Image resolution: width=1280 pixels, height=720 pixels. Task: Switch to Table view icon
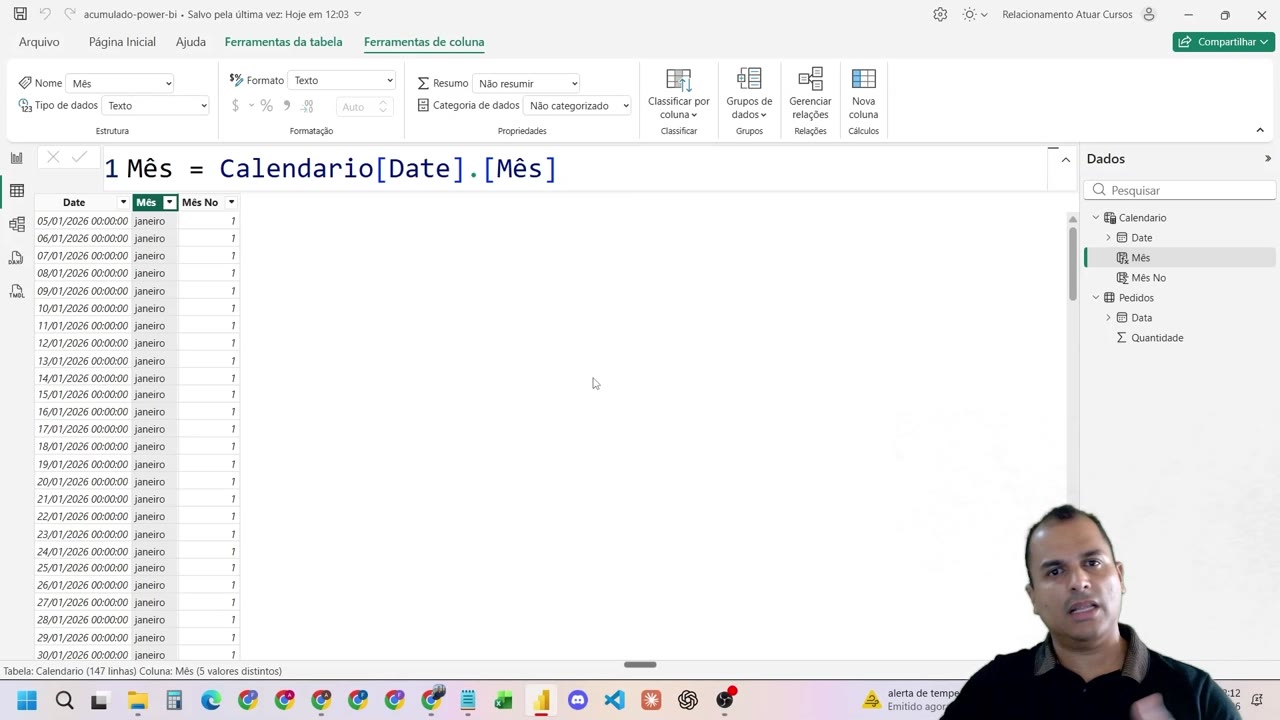pyautogui.click(x=16, y=191)
